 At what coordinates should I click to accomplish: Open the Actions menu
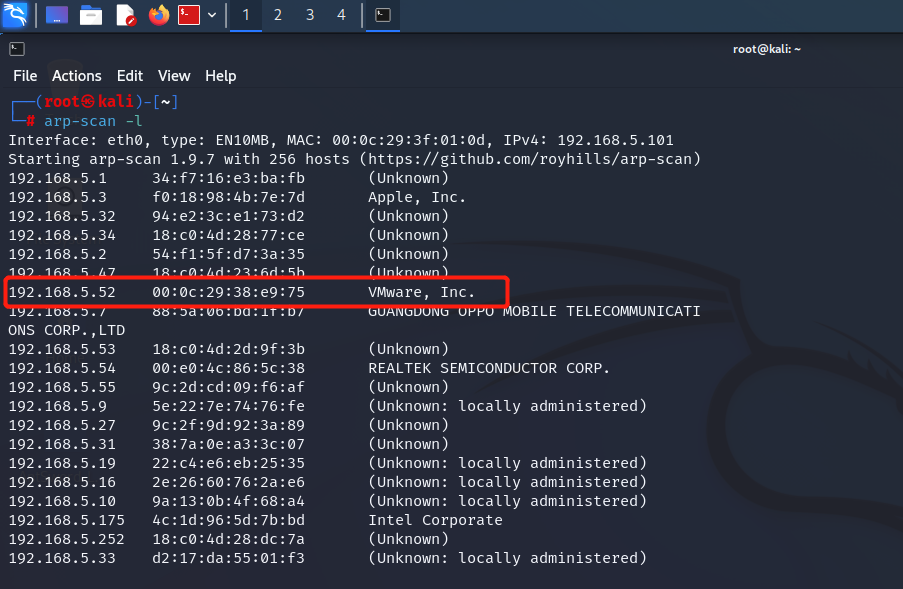click(x=77, y=76)
